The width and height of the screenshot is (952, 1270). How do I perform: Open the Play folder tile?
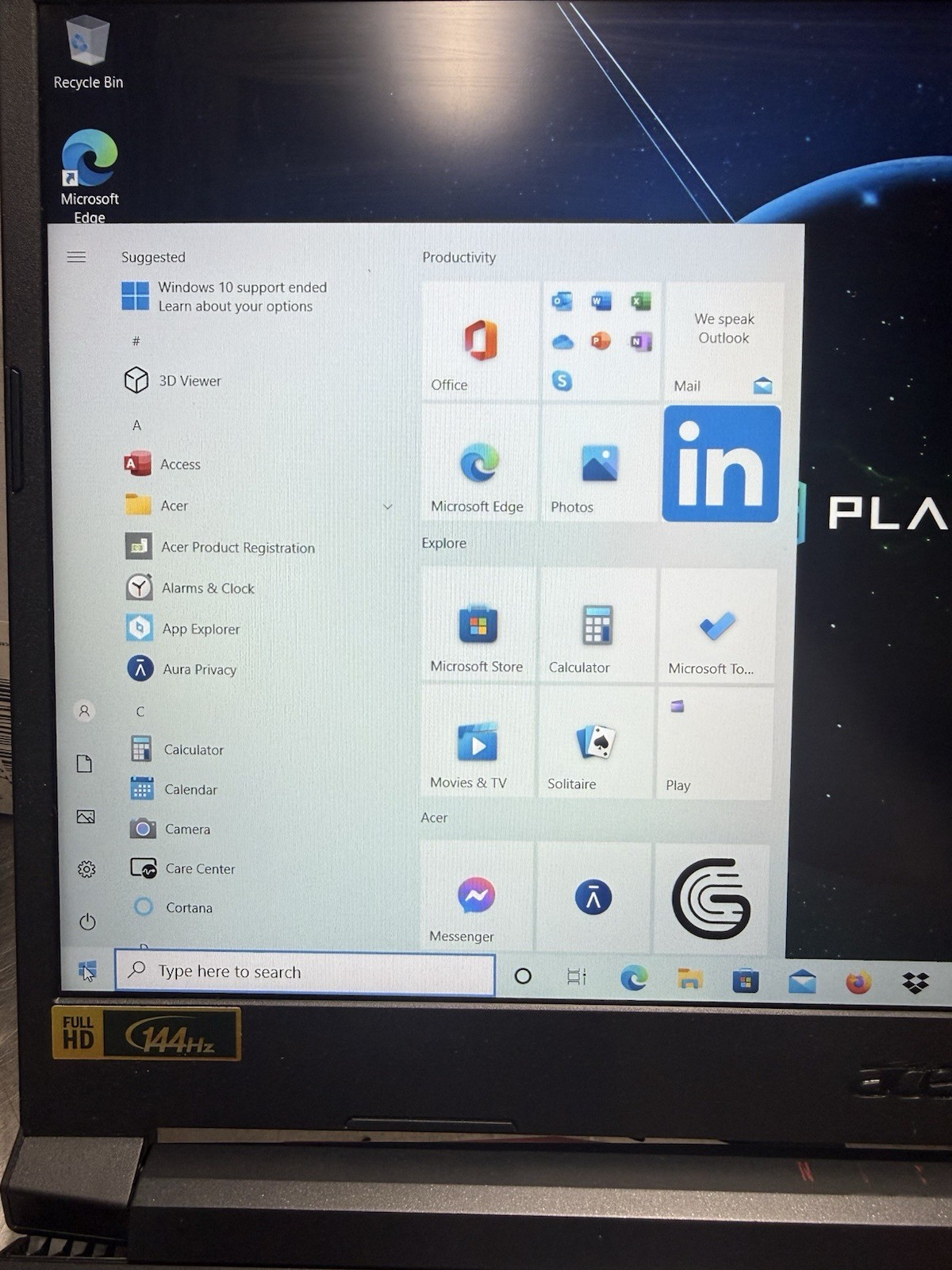coord(715,744)
